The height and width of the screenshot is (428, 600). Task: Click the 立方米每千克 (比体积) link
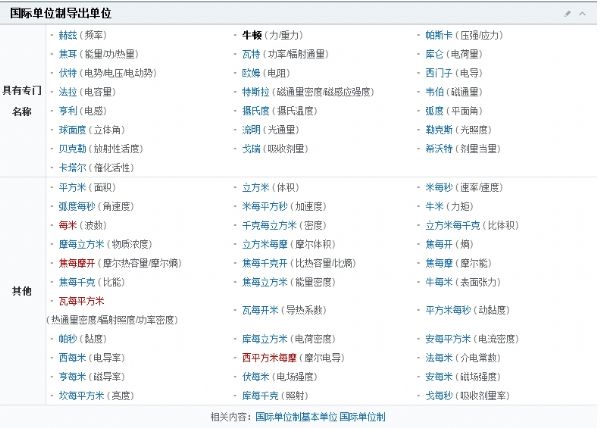(453, 225)
